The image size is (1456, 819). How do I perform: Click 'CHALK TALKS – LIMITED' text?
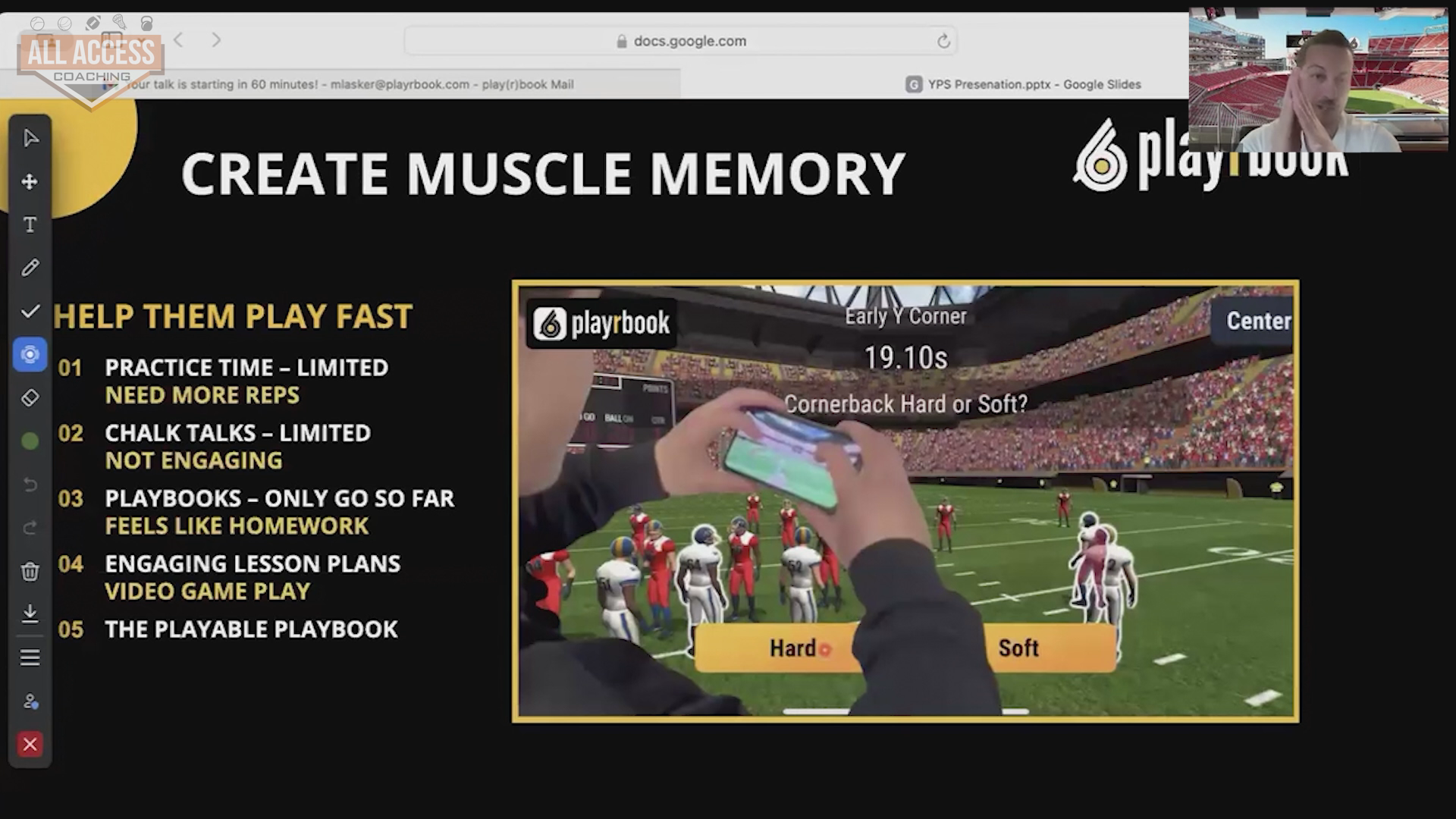tap(237, 433)
